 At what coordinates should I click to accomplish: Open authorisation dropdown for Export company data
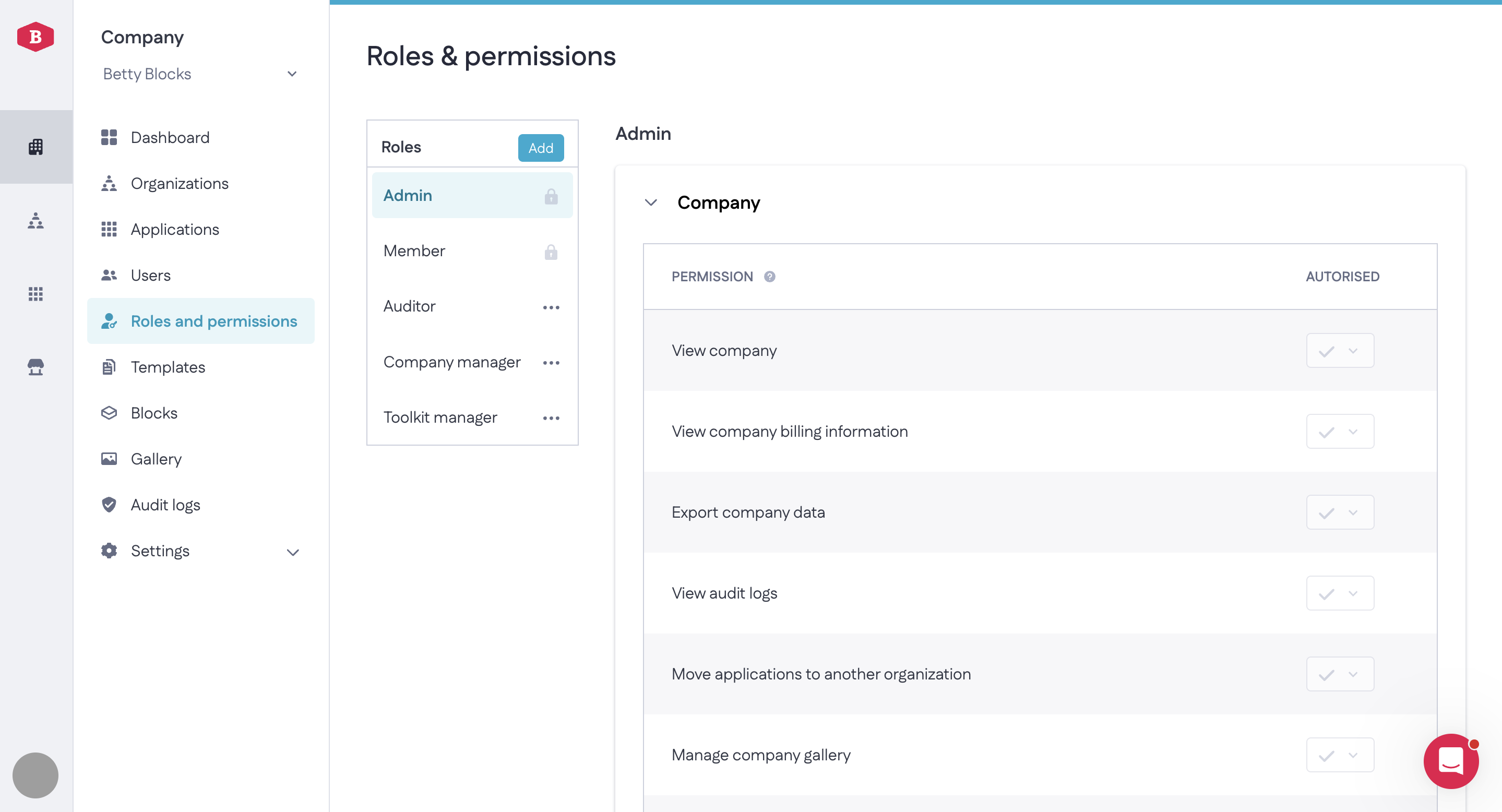pos(1340,512)
